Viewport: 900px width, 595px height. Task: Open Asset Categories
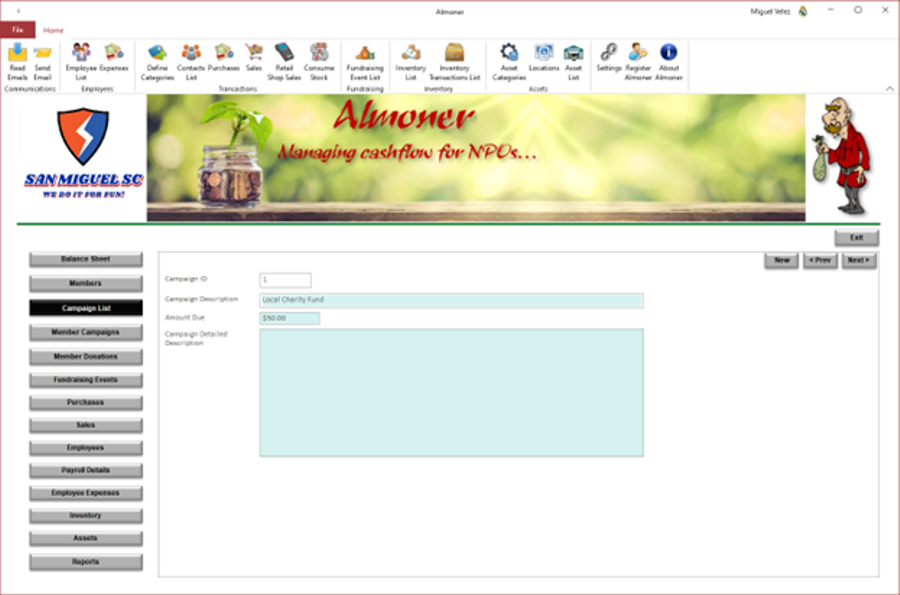509,62
